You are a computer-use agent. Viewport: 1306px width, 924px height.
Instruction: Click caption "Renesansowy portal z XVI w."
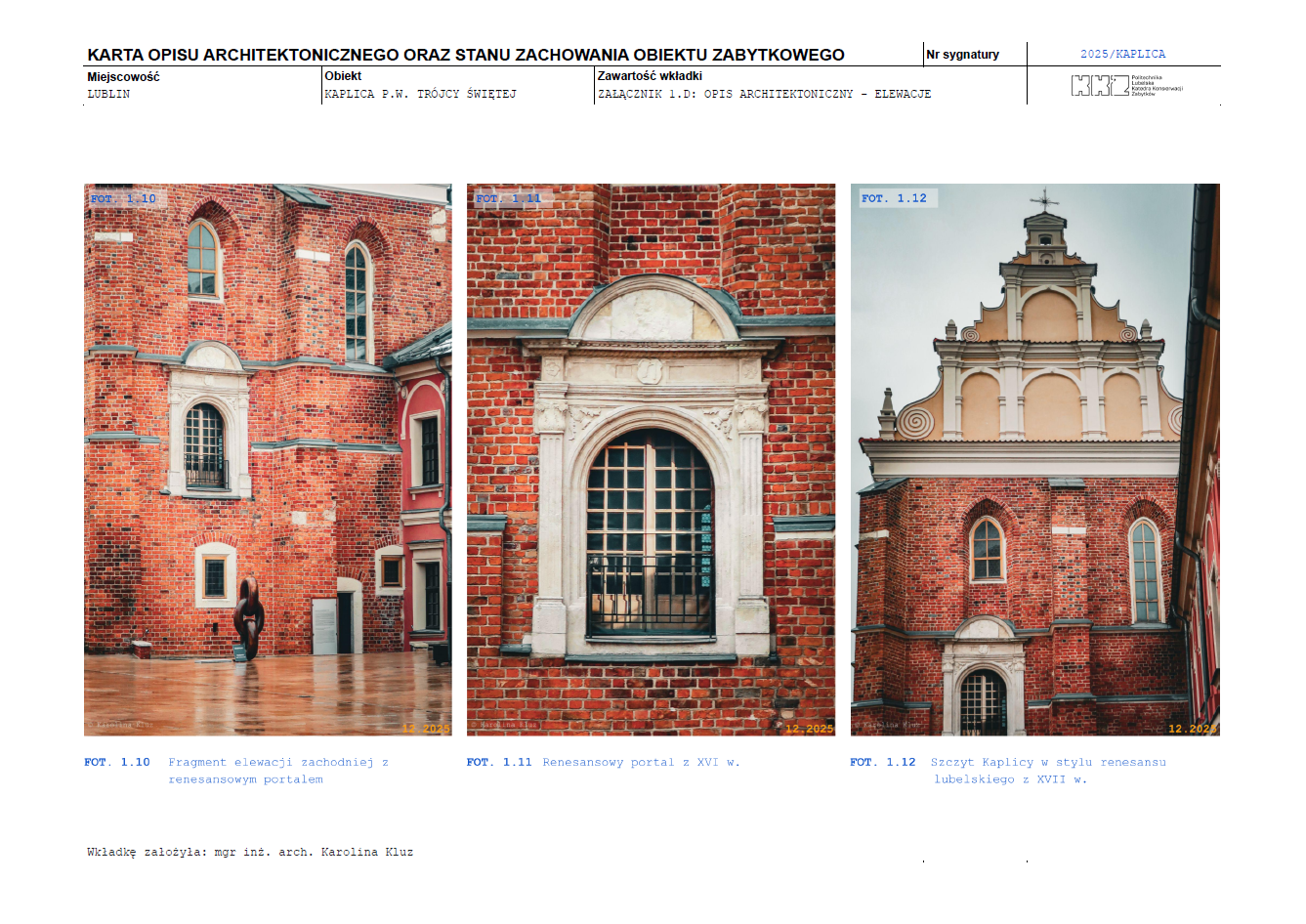coord(641,762)
